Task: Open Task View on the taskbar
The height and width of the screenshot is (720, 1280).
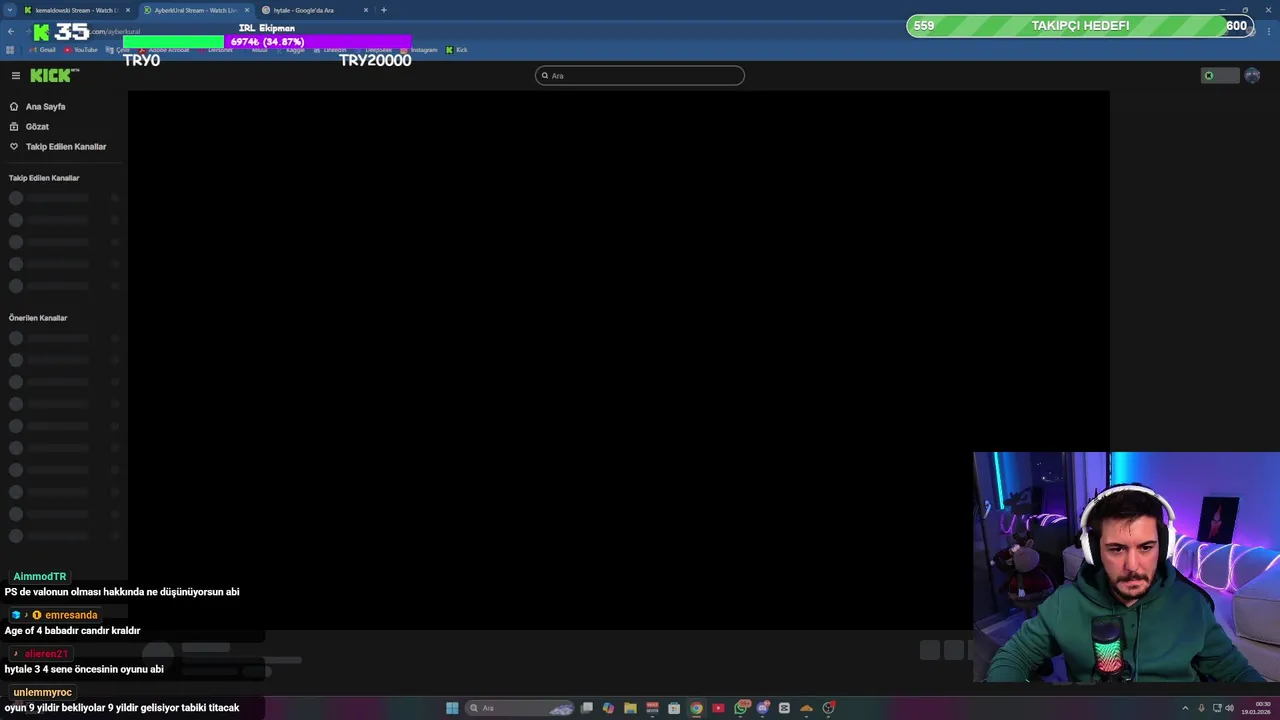Action: pyautogui.click(x=587, y=708)
